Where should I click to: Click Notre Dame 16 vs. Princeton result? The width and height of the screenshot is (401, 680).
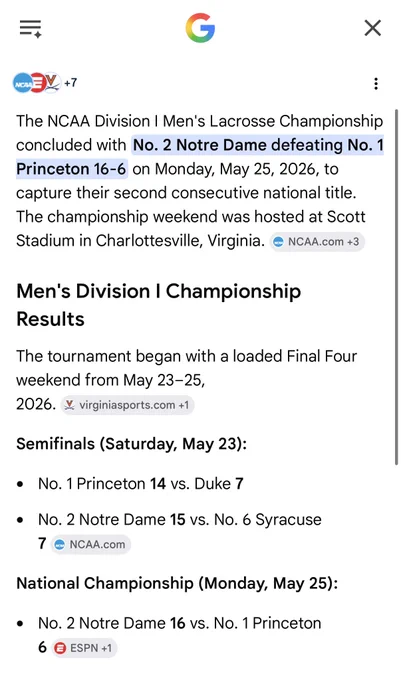point(179,635)
